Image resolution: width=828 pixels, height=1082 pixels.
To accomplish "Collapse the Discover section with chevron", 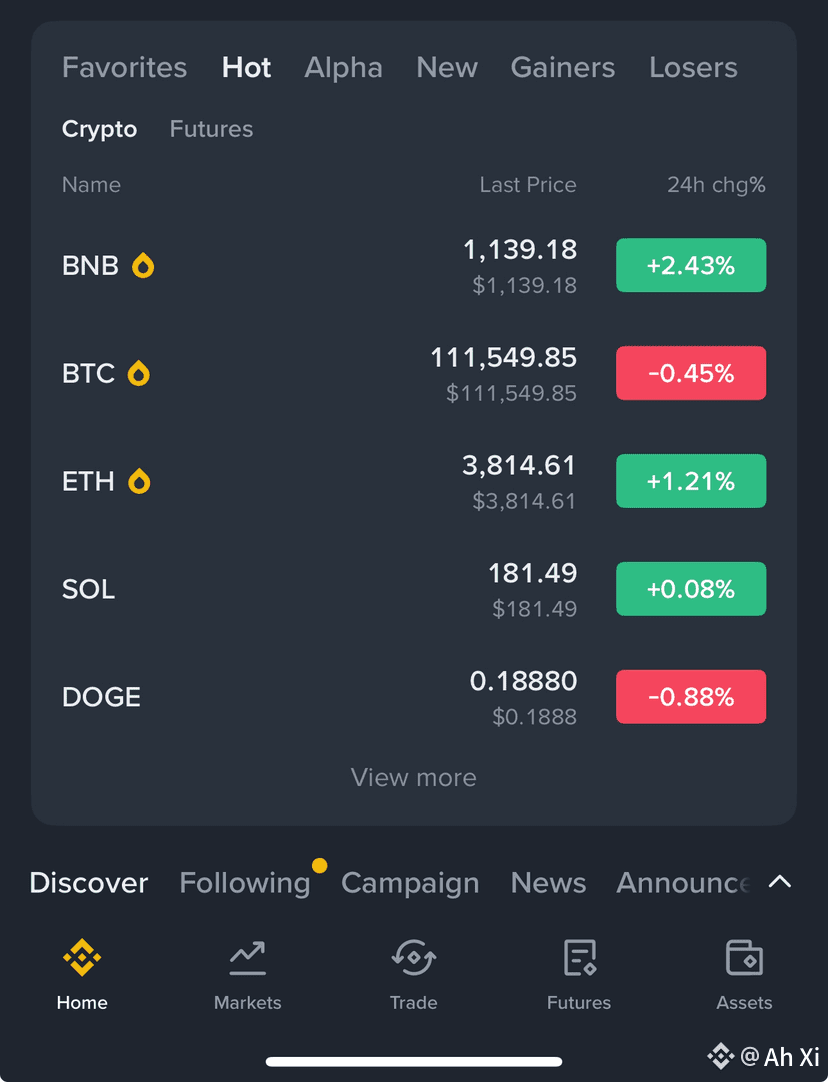I will pos(780,881).
